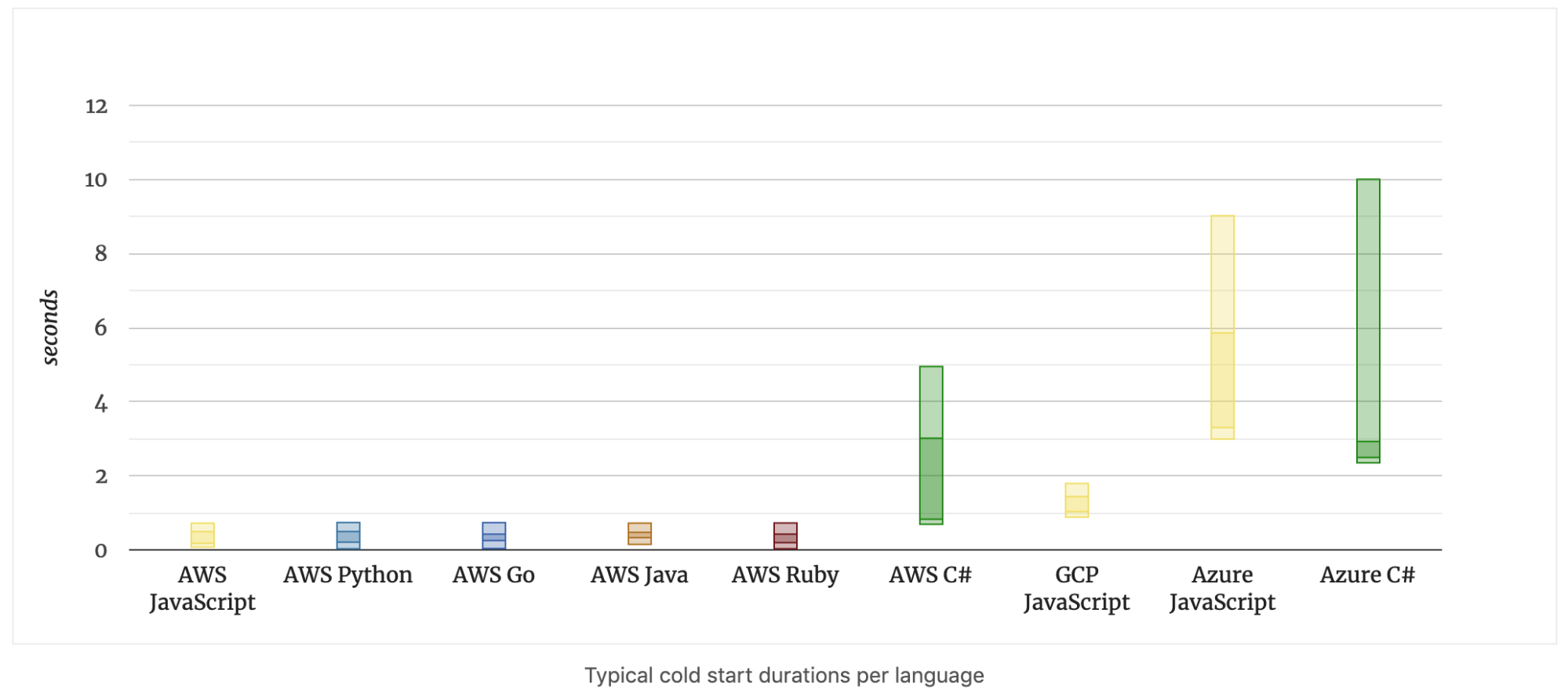Viewport: 1568px width, 700px height.
Task: Click the "Typical cold start durations" caption
Action: 784,676
